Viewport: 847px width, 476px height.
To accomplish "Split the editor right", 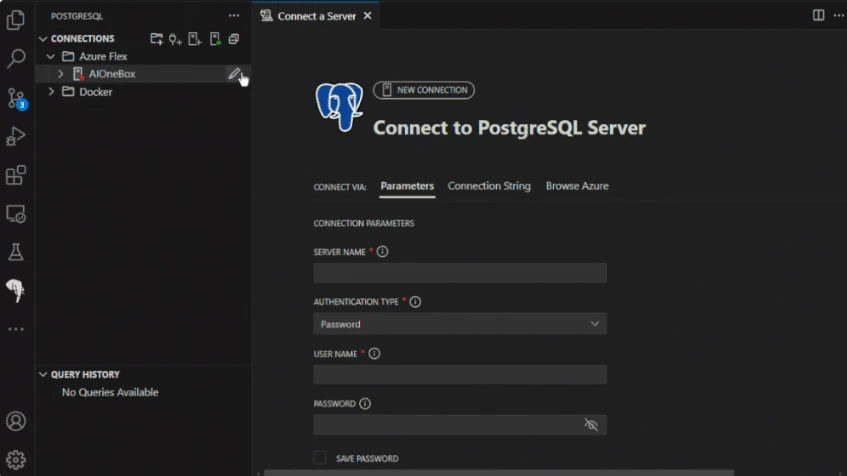I will coord(818,15).
